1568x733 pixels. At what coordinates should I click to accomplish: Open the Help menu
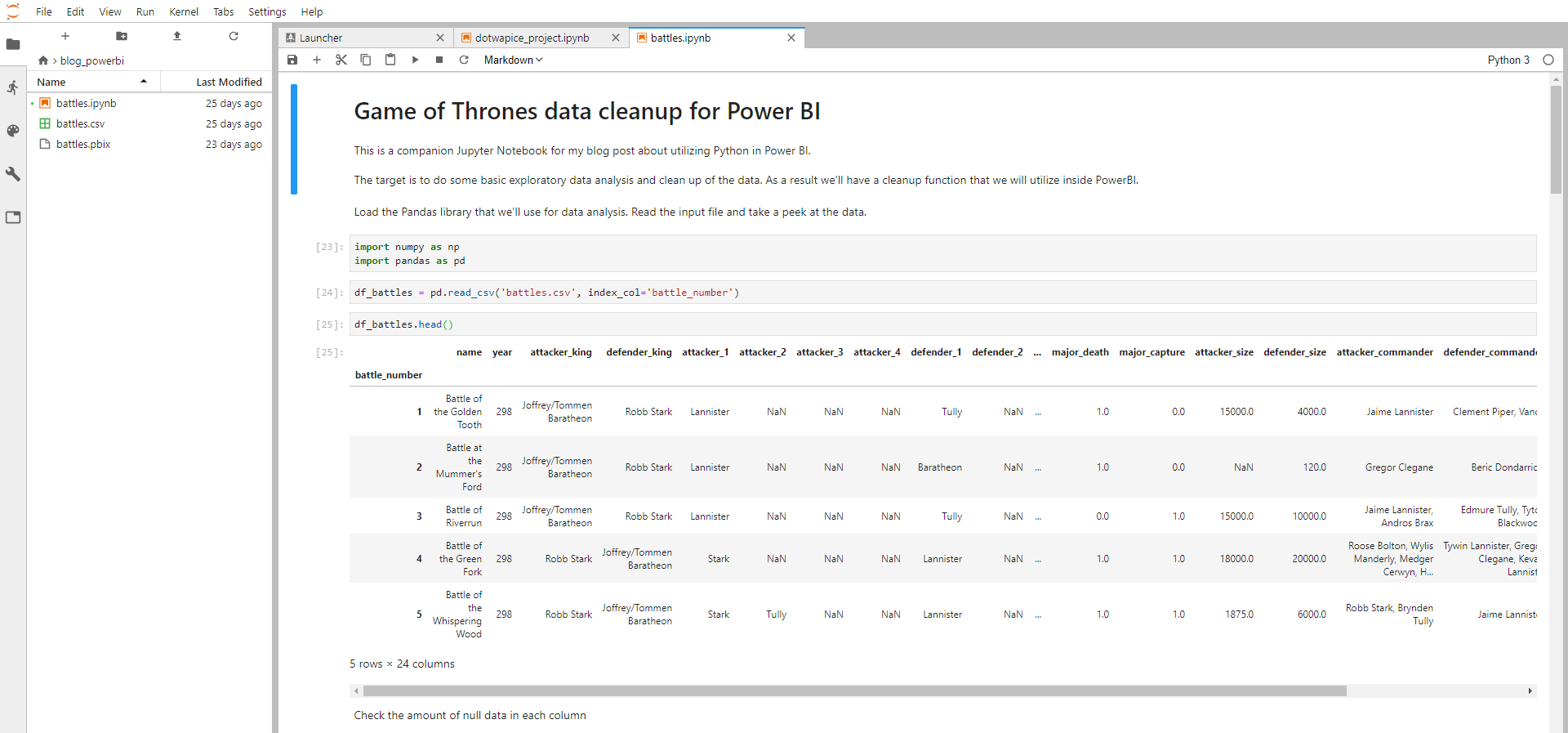point(312,11)
